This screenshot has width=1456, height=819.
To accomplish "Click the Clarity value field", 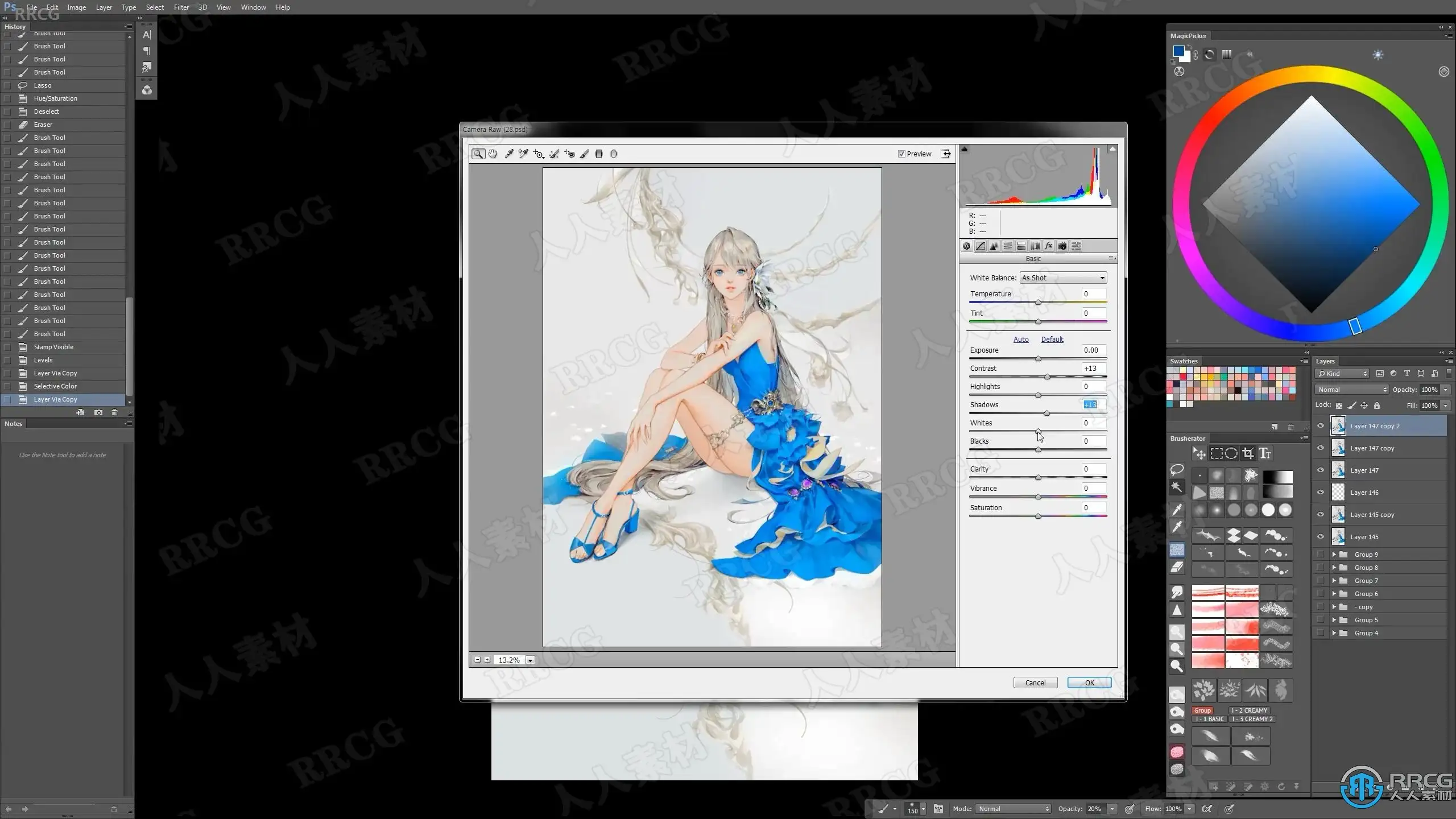I will 1094,469.
